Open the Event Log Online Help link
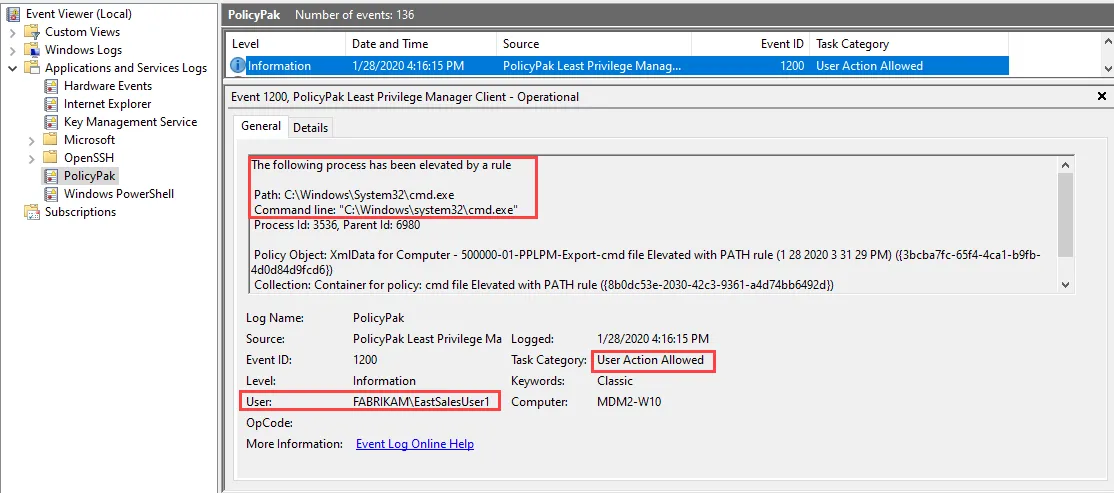Image resolution: width=1114 pixels, height=493 pixels. [414, 444]
